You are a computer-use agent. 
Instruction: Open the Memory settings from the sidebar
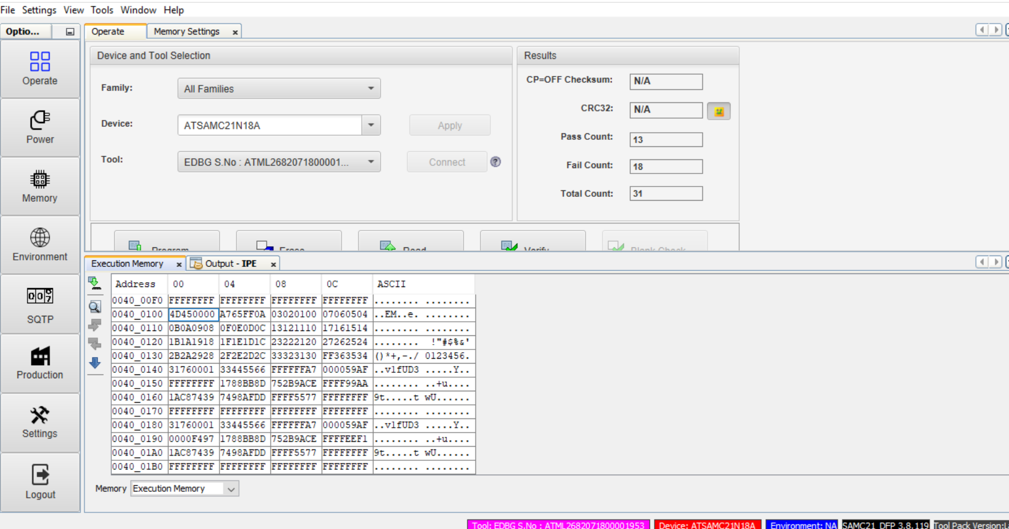40,186
